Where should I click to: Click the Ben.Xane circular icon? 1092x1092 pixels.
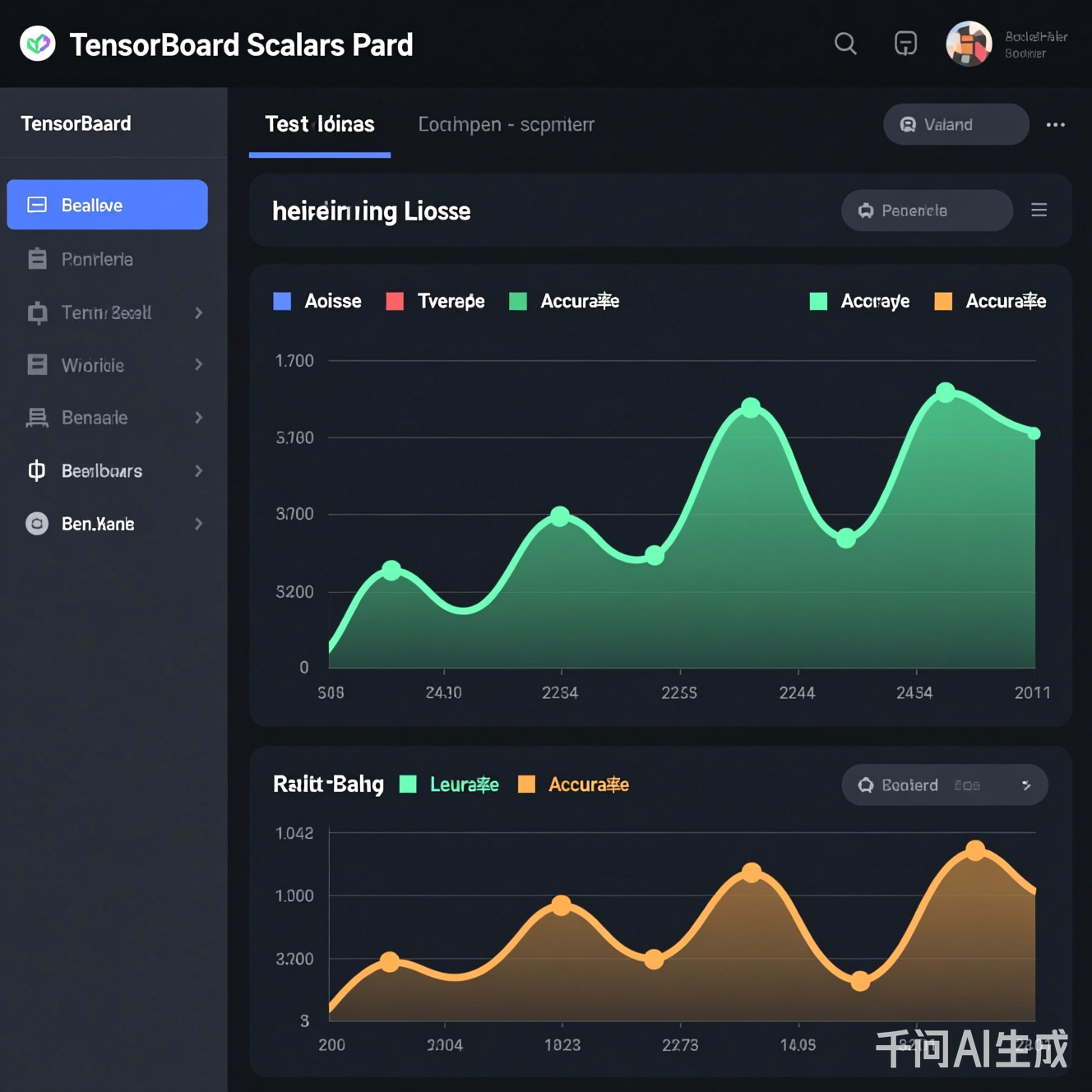(x=37, y=524)
